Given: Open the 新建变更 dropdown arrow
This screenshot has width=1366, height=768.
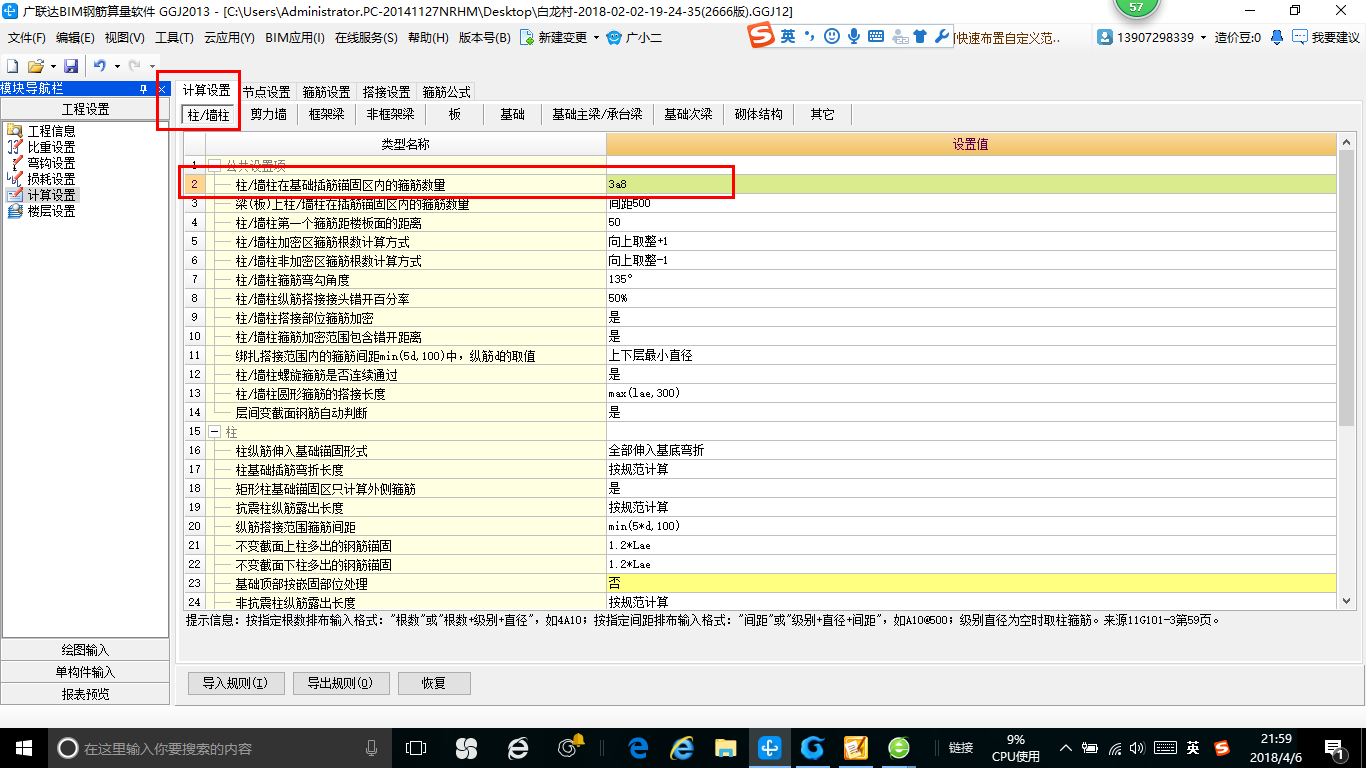Looking at the screenshot, I should tap(596, 38).
